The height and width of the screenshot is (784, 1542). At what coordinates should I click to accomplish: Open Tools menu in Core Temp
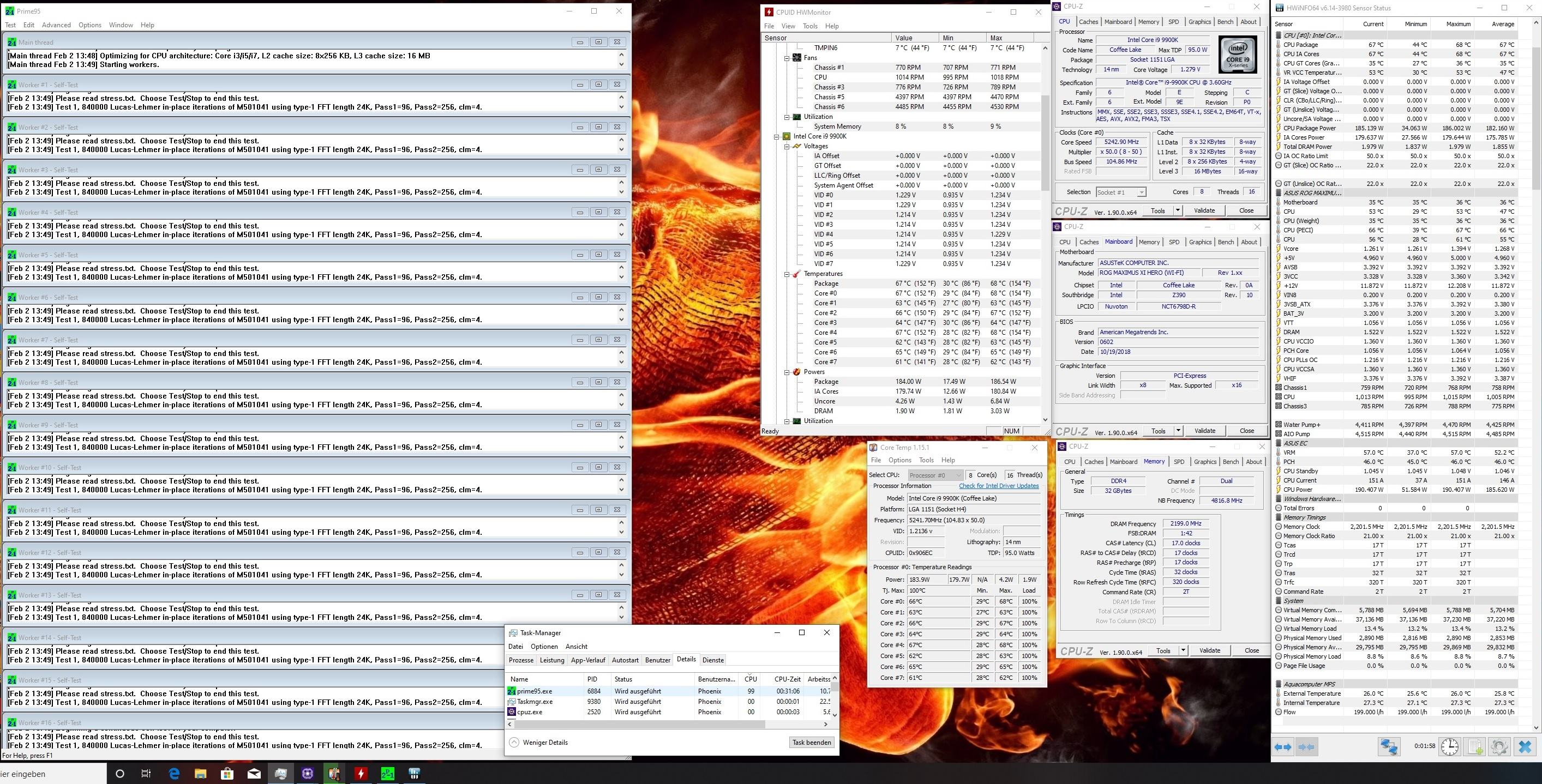click(x=926, y=460)
